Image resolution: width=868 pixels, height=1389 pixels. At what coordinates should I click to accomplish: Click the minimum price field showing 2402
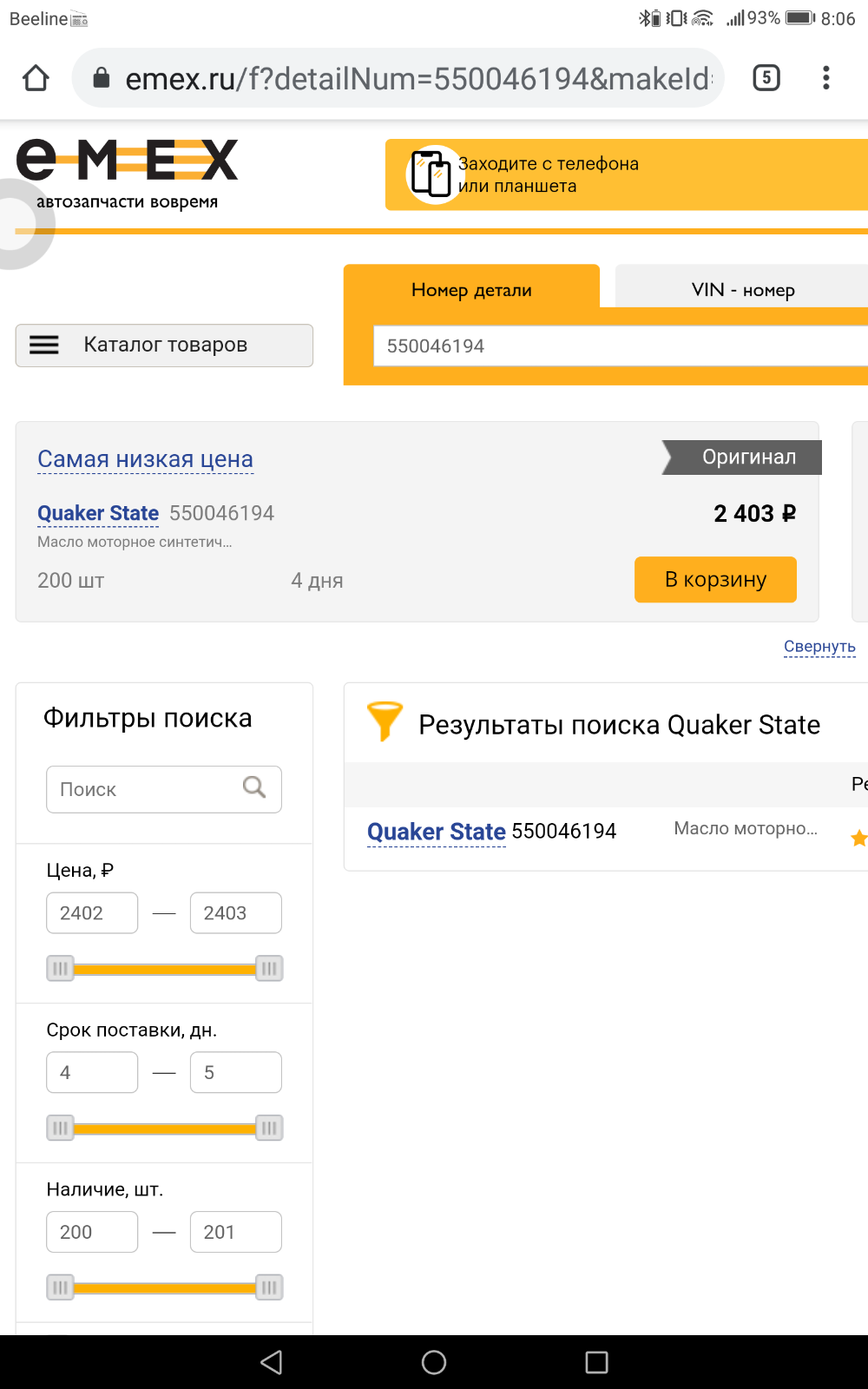click(x=92, y=913)
